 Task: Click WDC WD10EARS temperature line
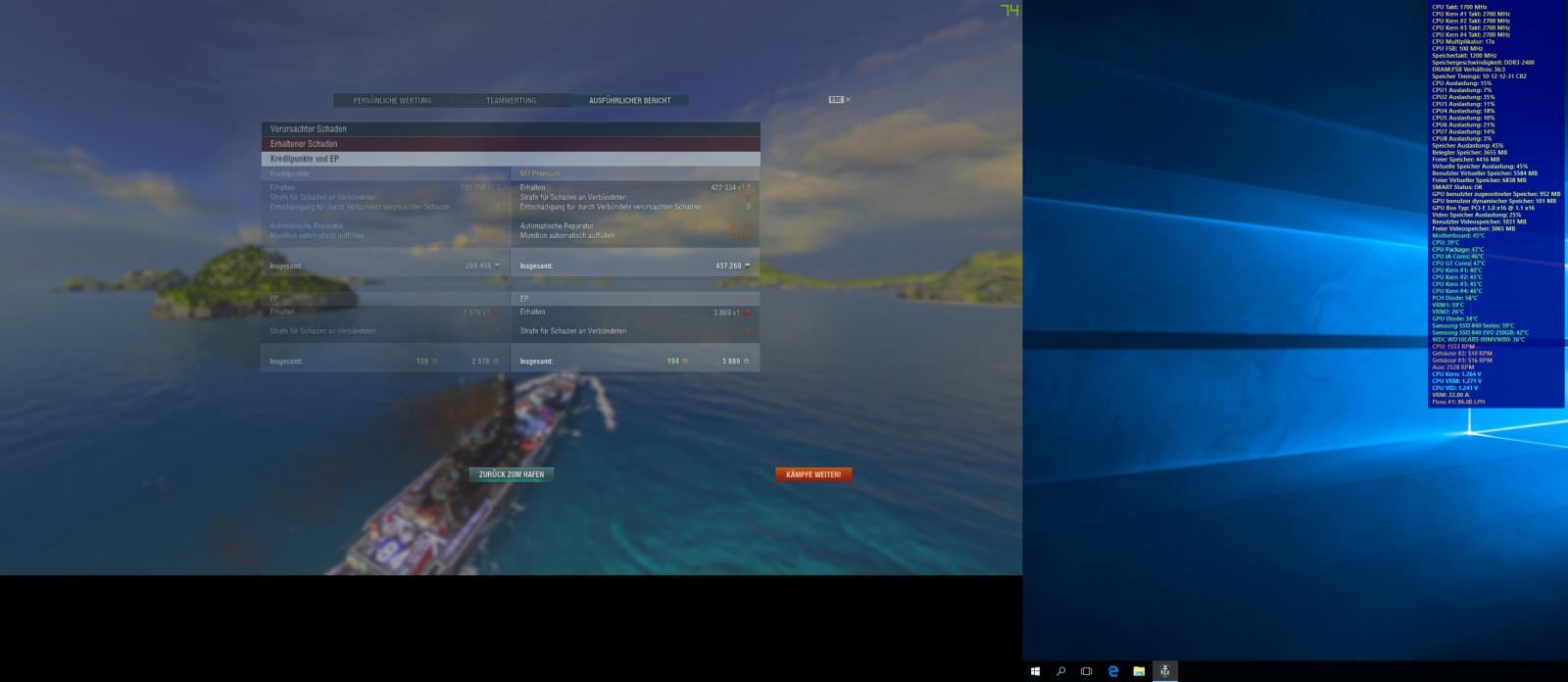[1478, 340]
